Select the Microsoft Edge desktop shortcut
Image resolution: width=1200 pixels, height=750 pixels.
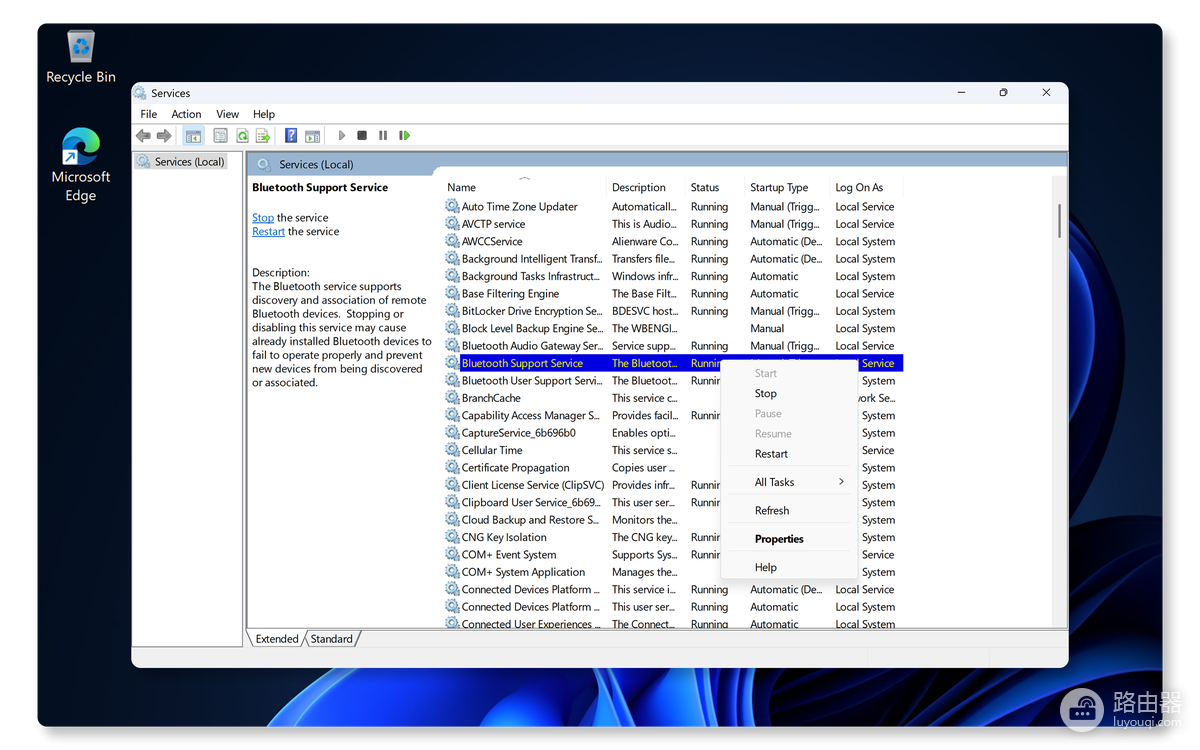pos(81,165)
